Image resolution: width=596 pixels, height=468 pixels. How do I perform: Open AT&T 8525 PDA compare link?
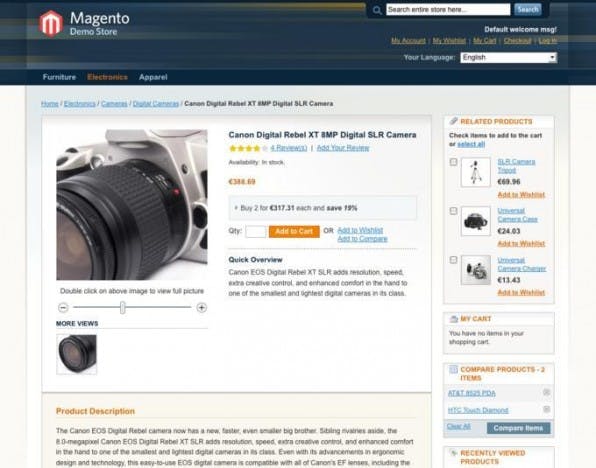[471, 393]
